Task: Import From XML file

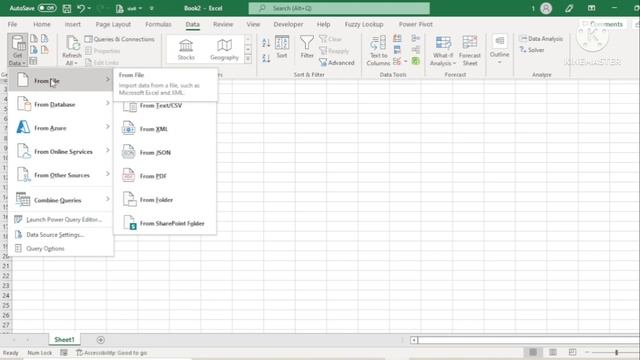Action: pos(165,129)
